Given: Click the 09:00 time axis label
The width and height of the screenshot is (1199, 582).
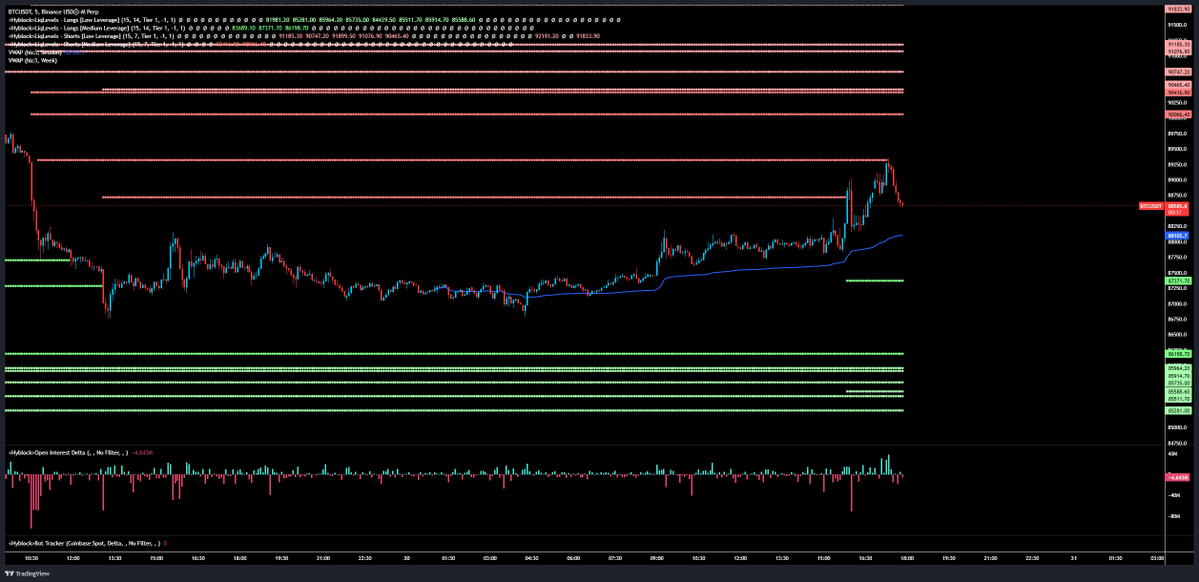Looking at the screenshot, I should 656,559.
